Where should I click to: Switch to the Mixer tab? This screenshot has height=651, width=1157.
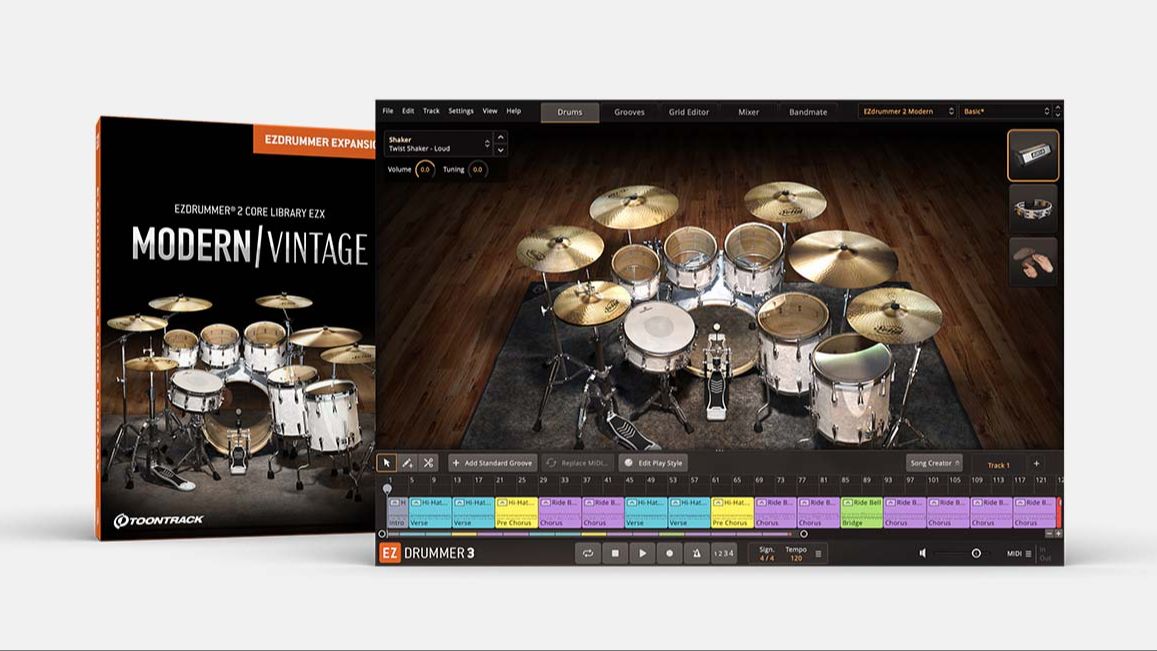(x=749, y=112)
